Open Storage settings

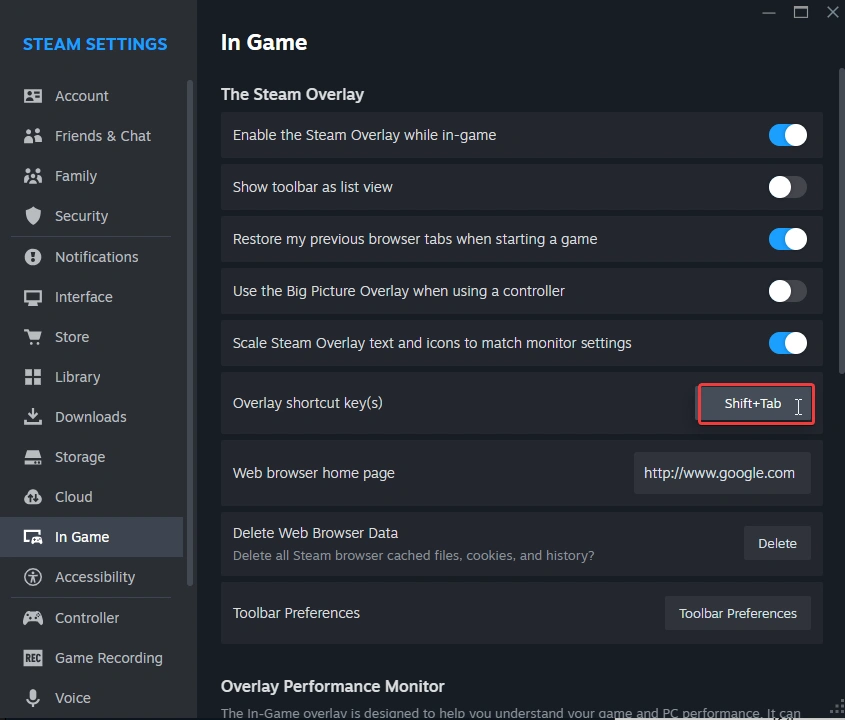tap(92, 457)
